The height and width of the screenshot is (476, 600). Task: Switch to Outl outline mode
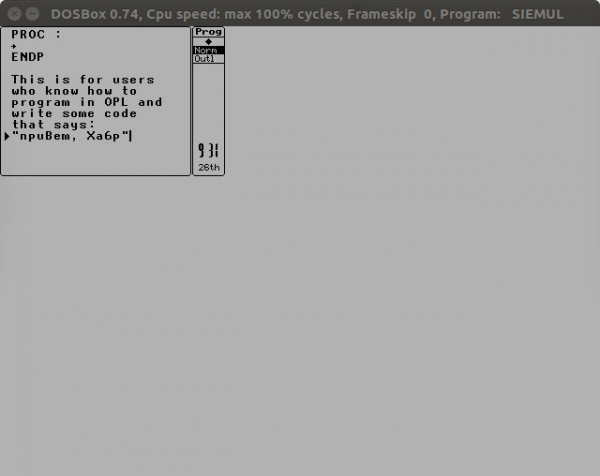(209, 59)
